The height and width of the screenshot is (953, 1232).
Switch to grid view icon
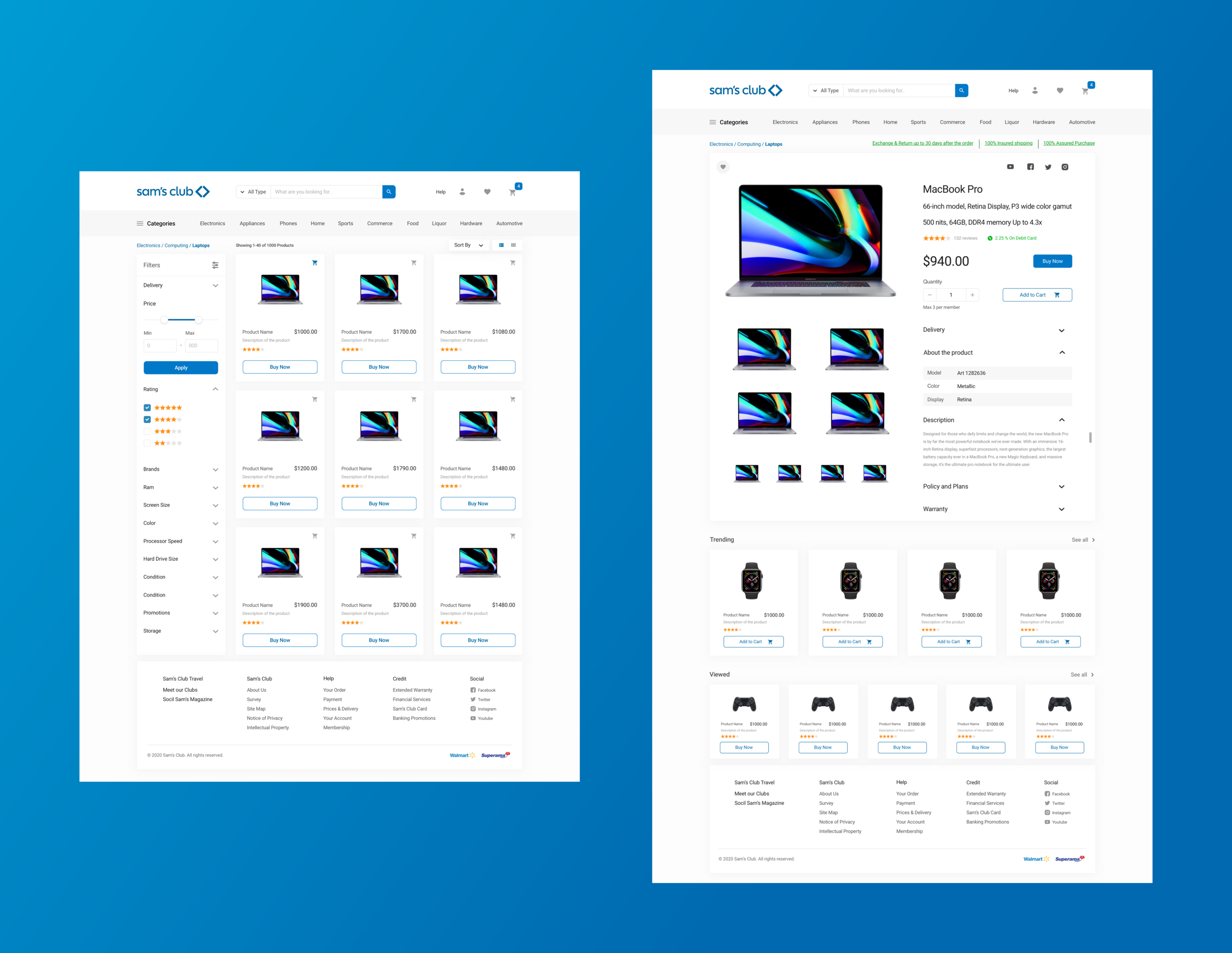(513, 245)
